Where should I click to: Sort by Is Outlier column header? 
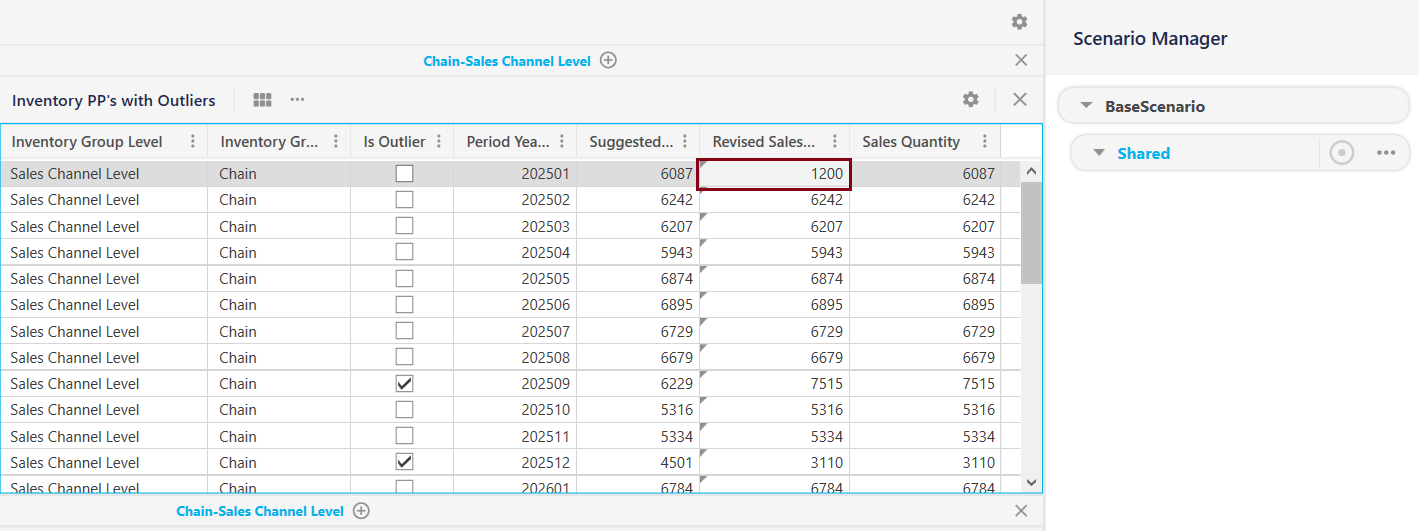pos(394,142)
